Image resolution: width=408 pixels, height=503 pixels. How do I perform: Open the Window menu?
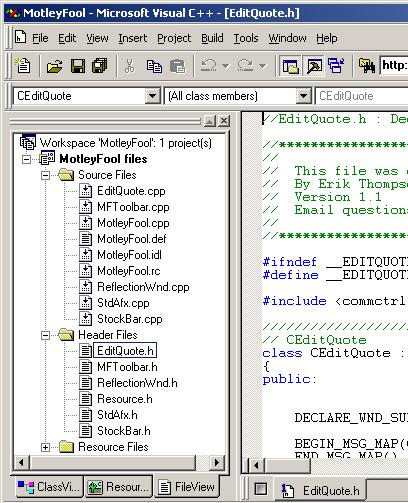287,38
